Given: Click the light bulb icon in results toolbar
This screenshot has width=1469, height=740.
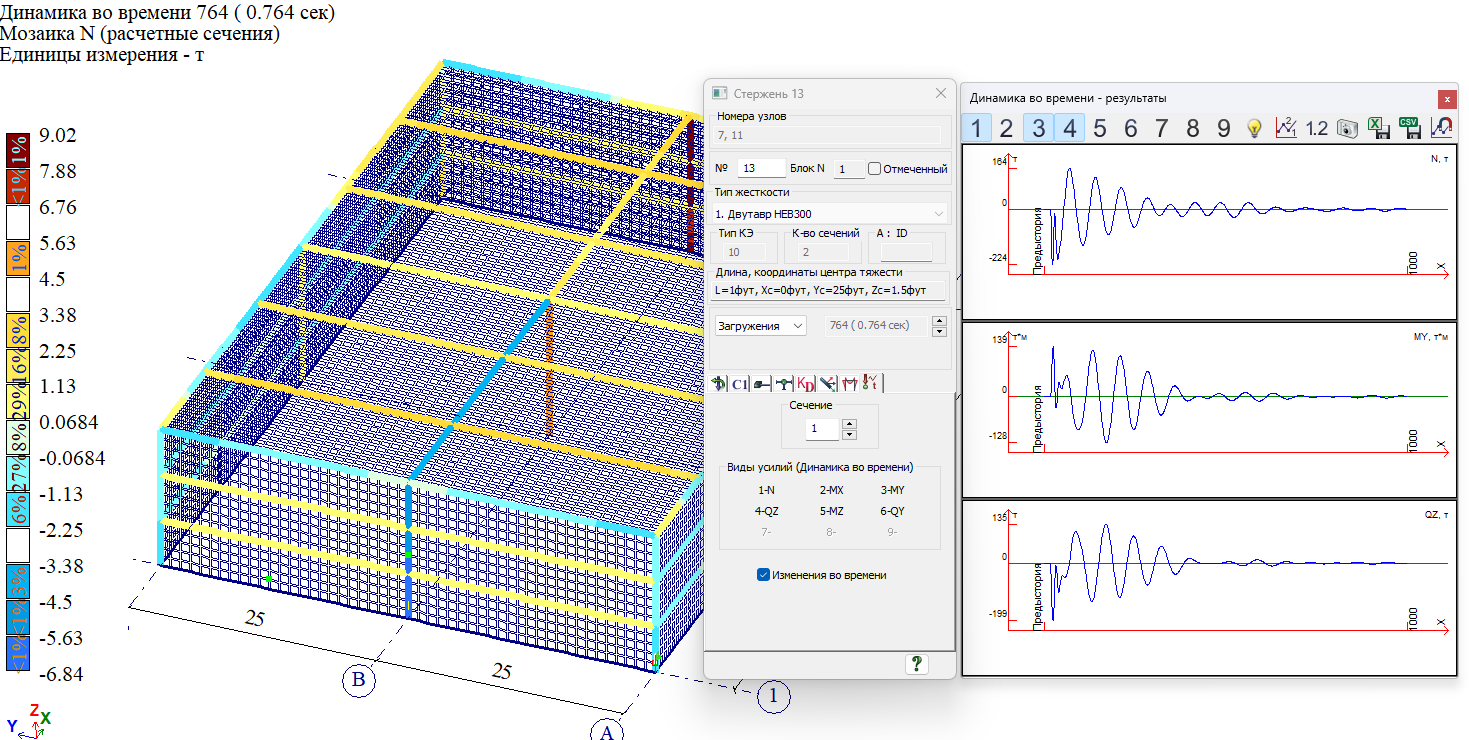Looking at the screenshot, I should click(x=1254, y=128).
